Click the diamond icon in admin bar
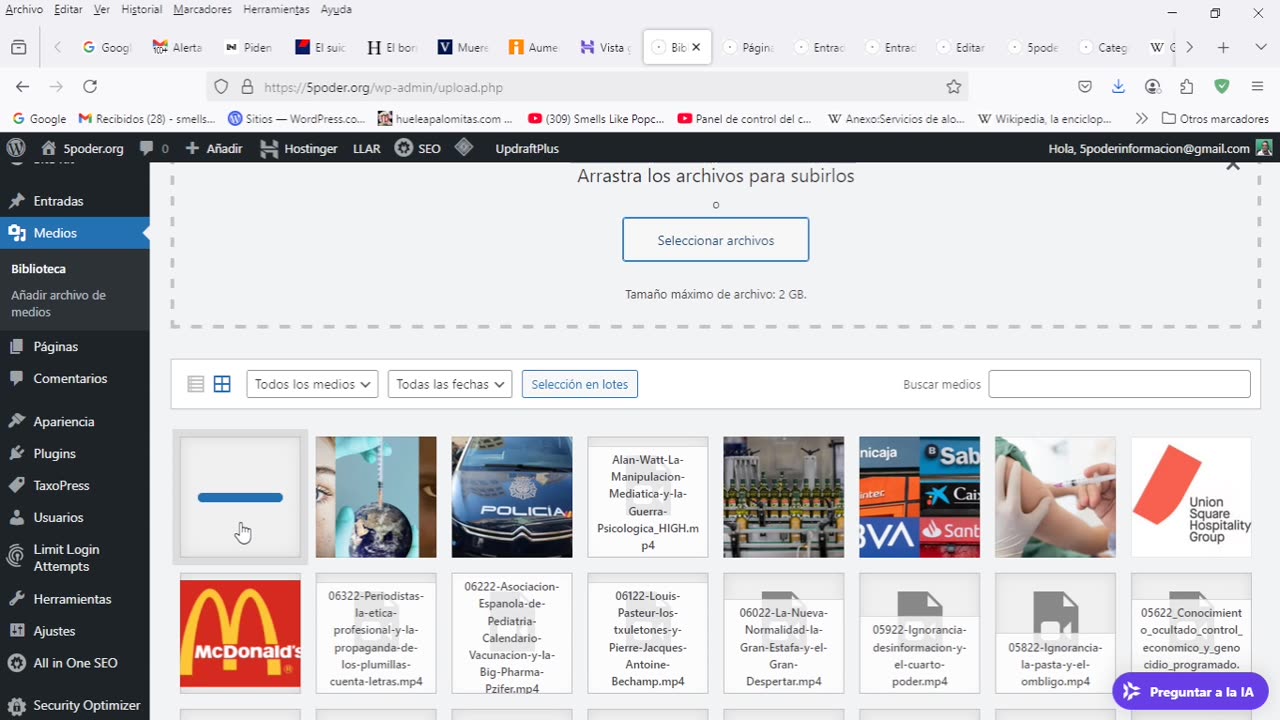The image size is (1280, 720). (463, 148)
